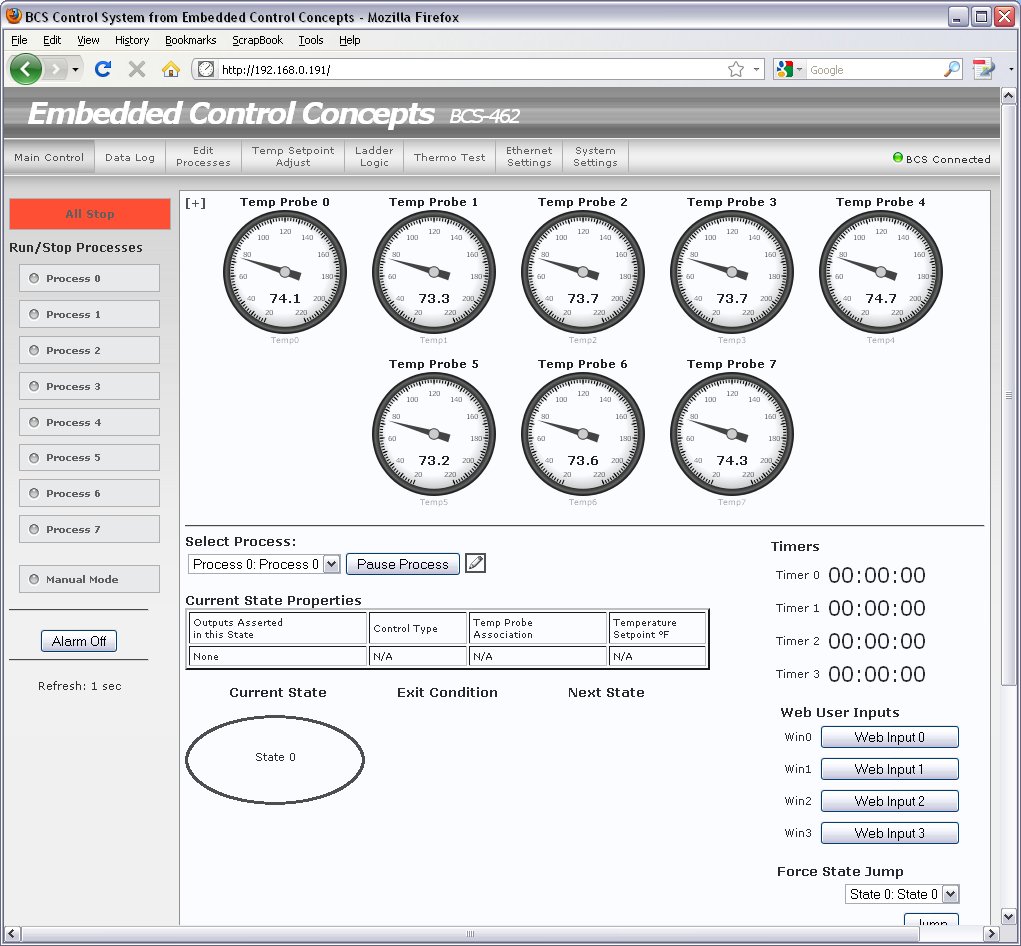Open the ScrapBook notepad toolbar icon

coord(984,69)
